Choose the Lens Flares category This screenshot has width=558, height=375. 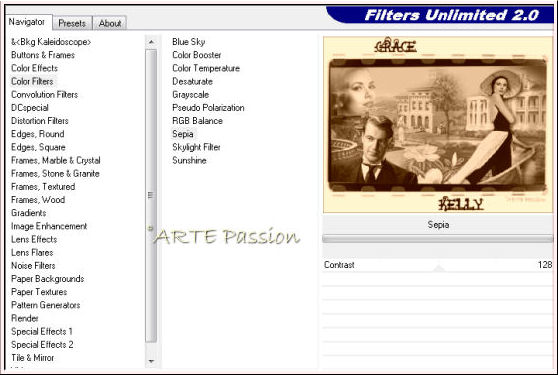32,253
